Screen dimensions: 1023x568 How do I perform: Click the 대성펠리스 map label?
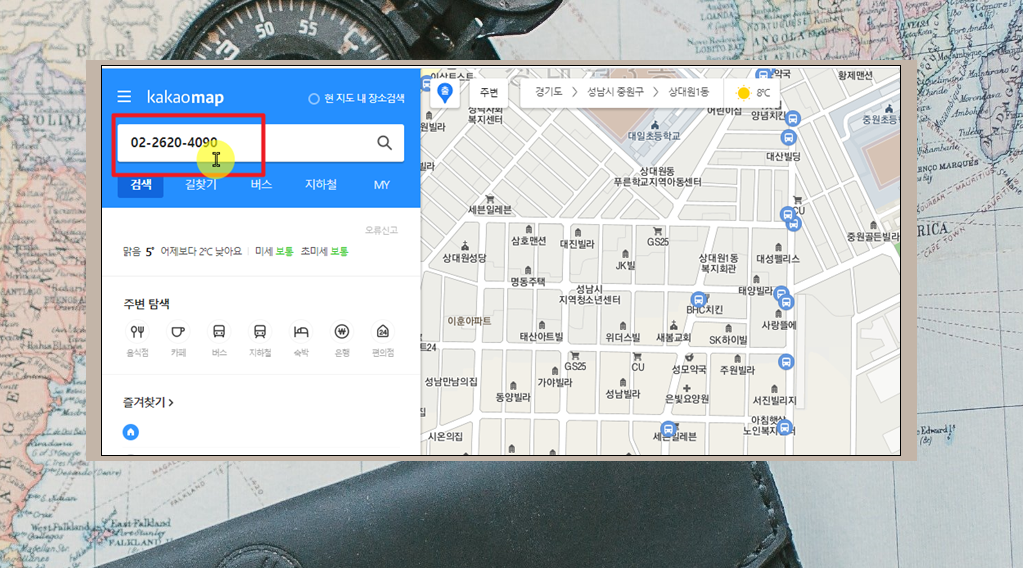click(x=778, y=258)
